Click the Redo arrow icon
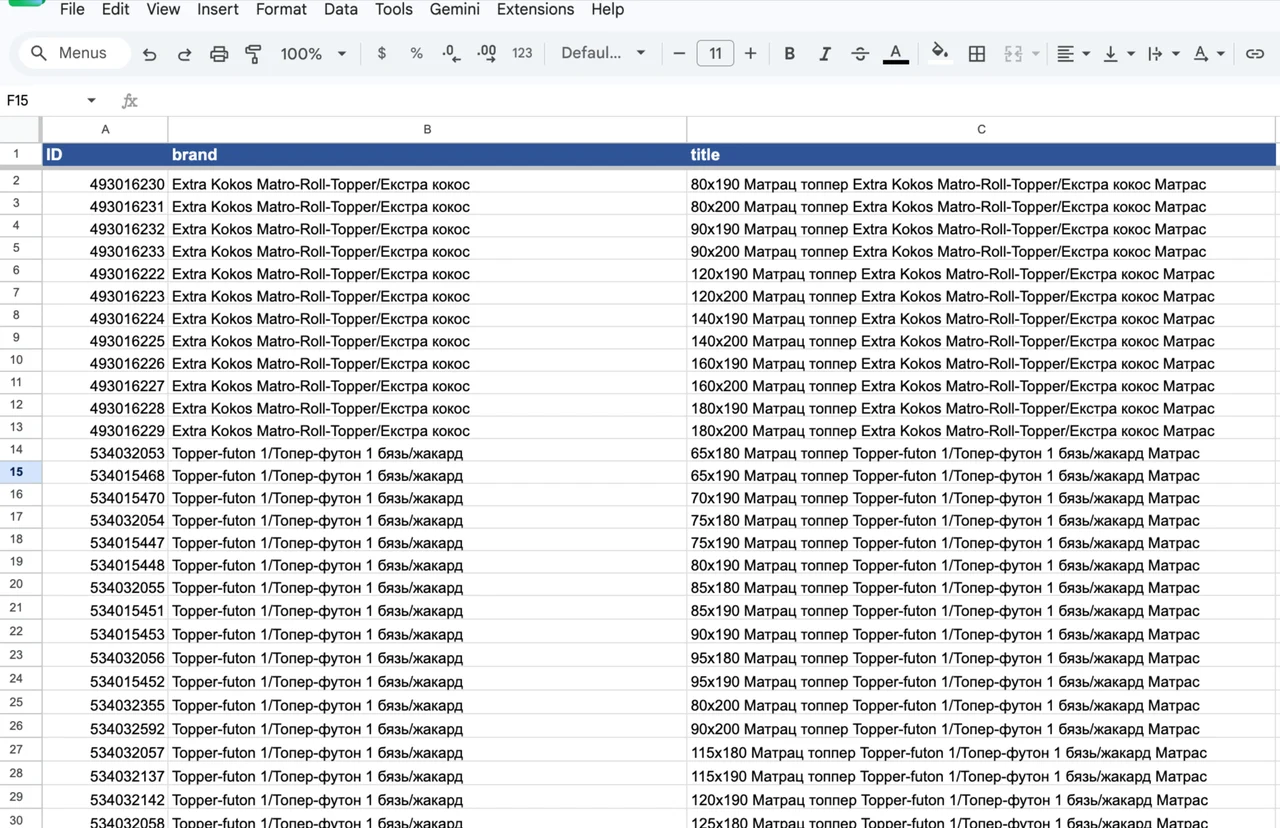The width and height of the screenshot is (1280, 828). coord(184,54)
